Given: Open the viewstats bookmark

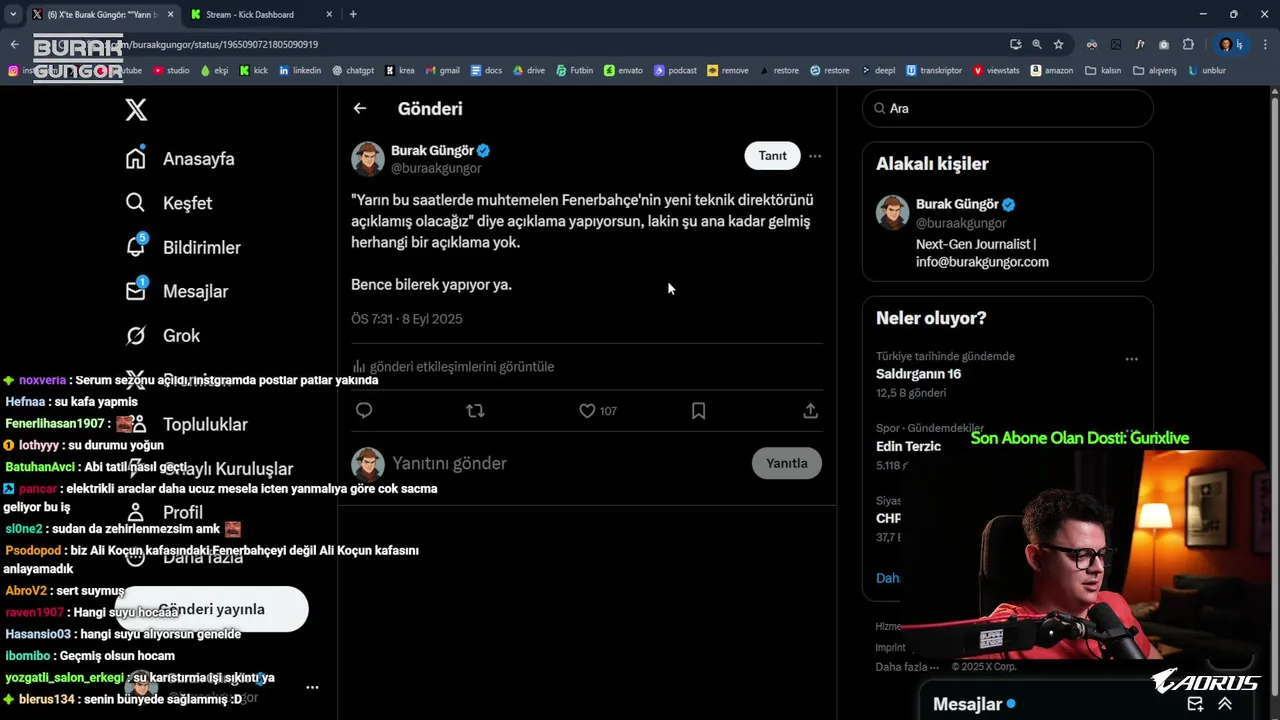Looking at the screenshot, I should (x=996, y=71).
